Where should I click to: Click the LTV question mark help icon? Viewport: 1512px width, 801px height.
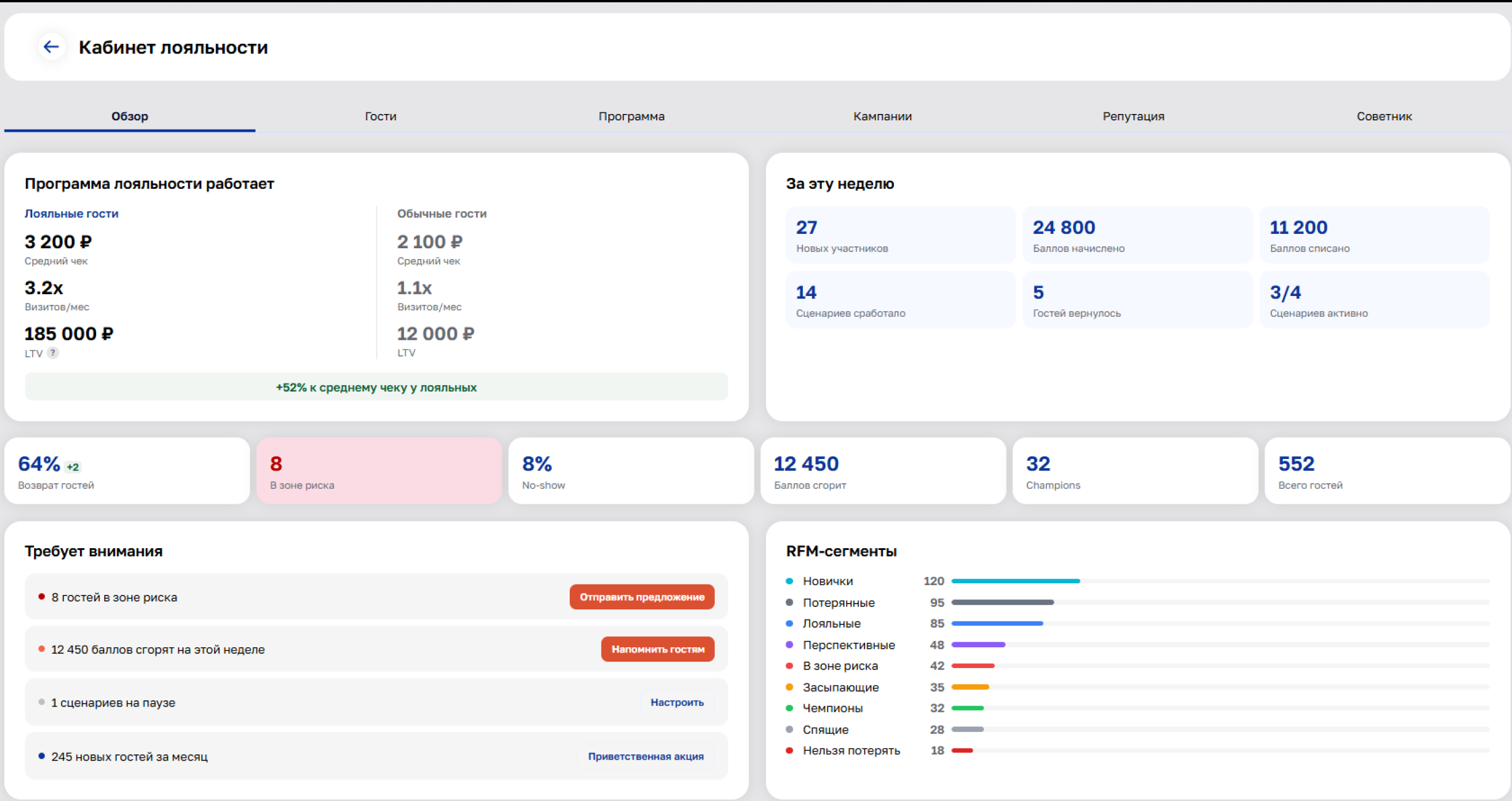[53, 353]
